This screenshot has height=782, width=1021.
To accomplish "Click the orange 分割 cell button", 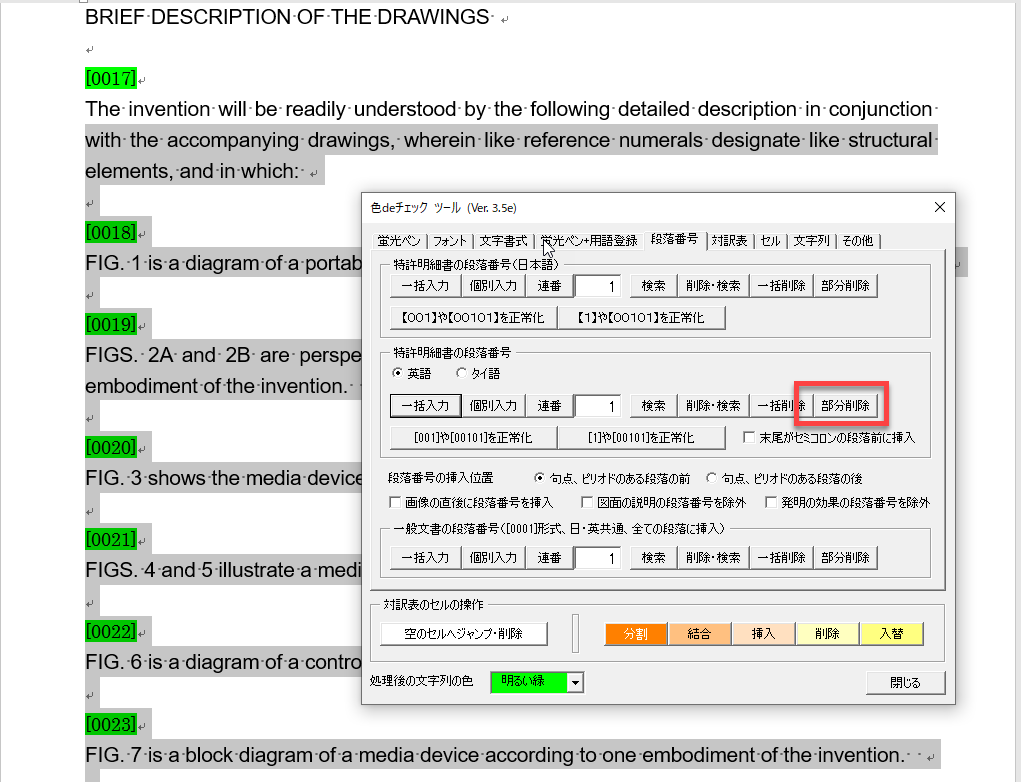I will click(x=635, y=634).
